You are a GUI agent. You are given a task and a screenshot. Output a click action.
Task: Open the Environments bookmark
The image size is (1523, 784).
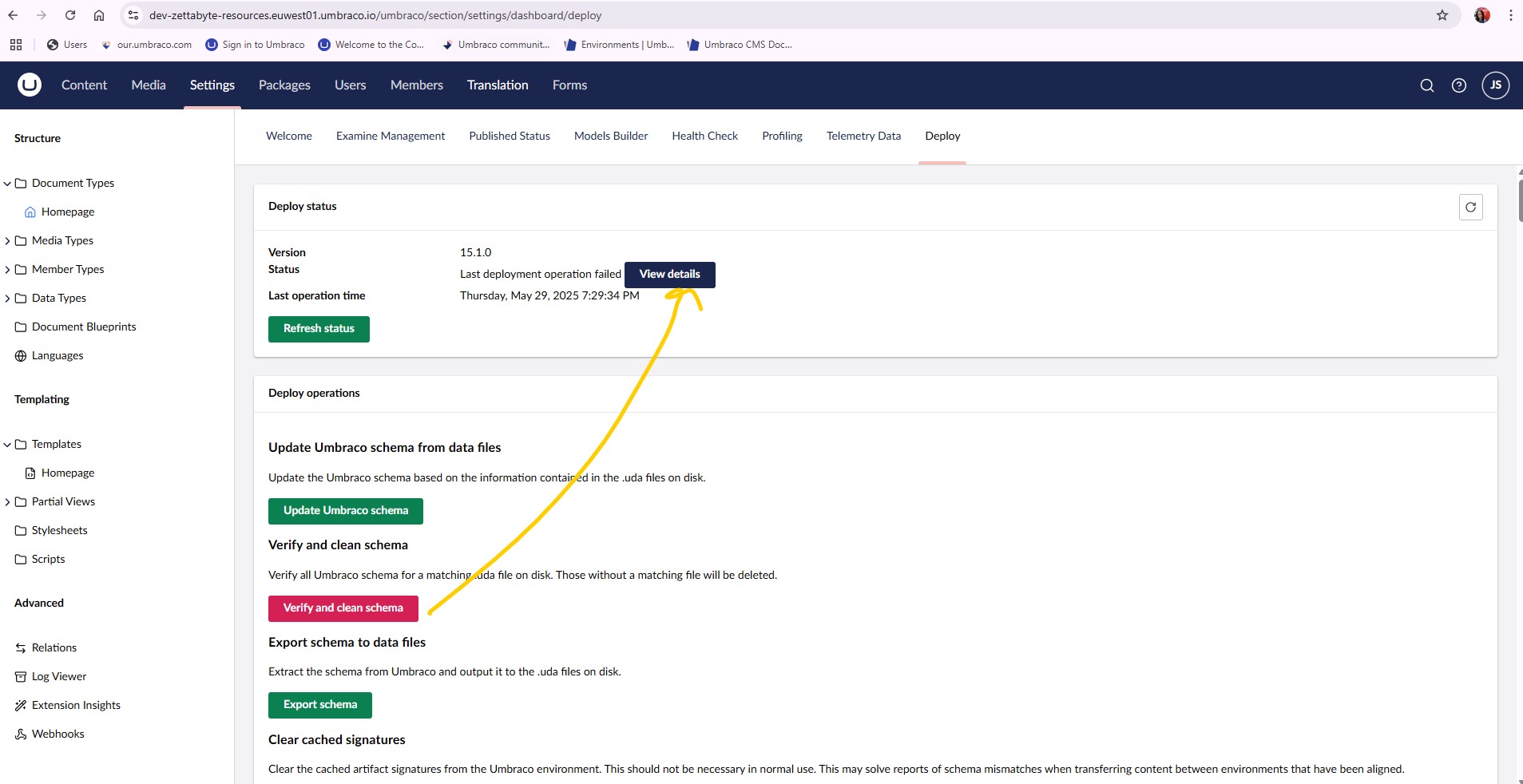[x=619, y=45]
